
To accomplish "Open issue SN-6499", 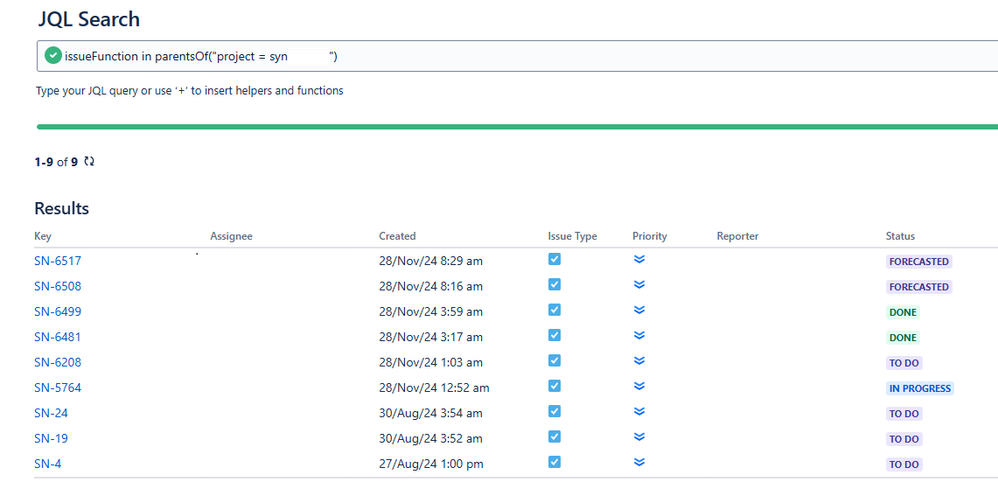I will click(x=58, y=312).
